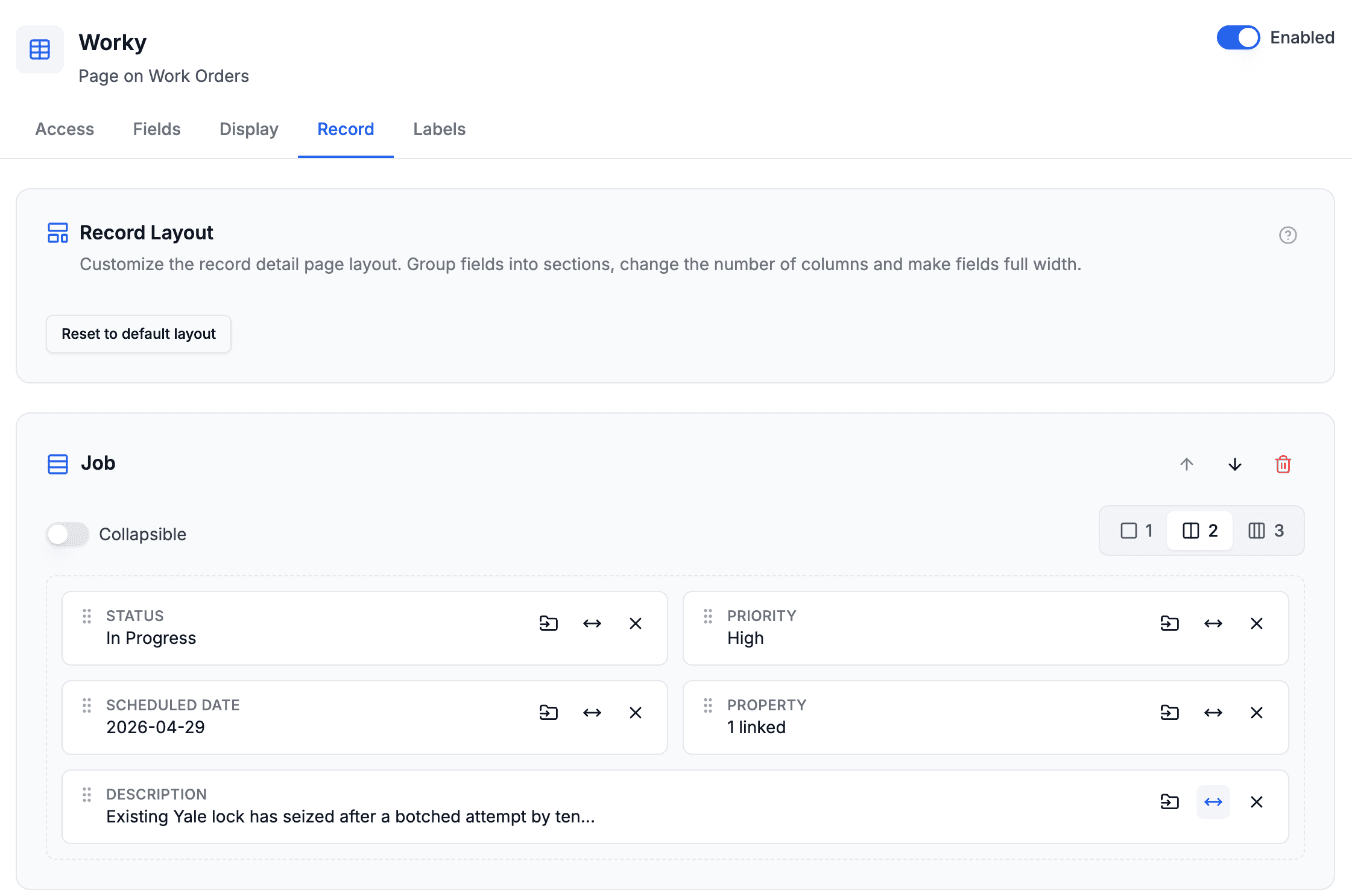The image size is (1352, 896).
Task: Open the Record Layout help icon
Action: pos(1288,235)
